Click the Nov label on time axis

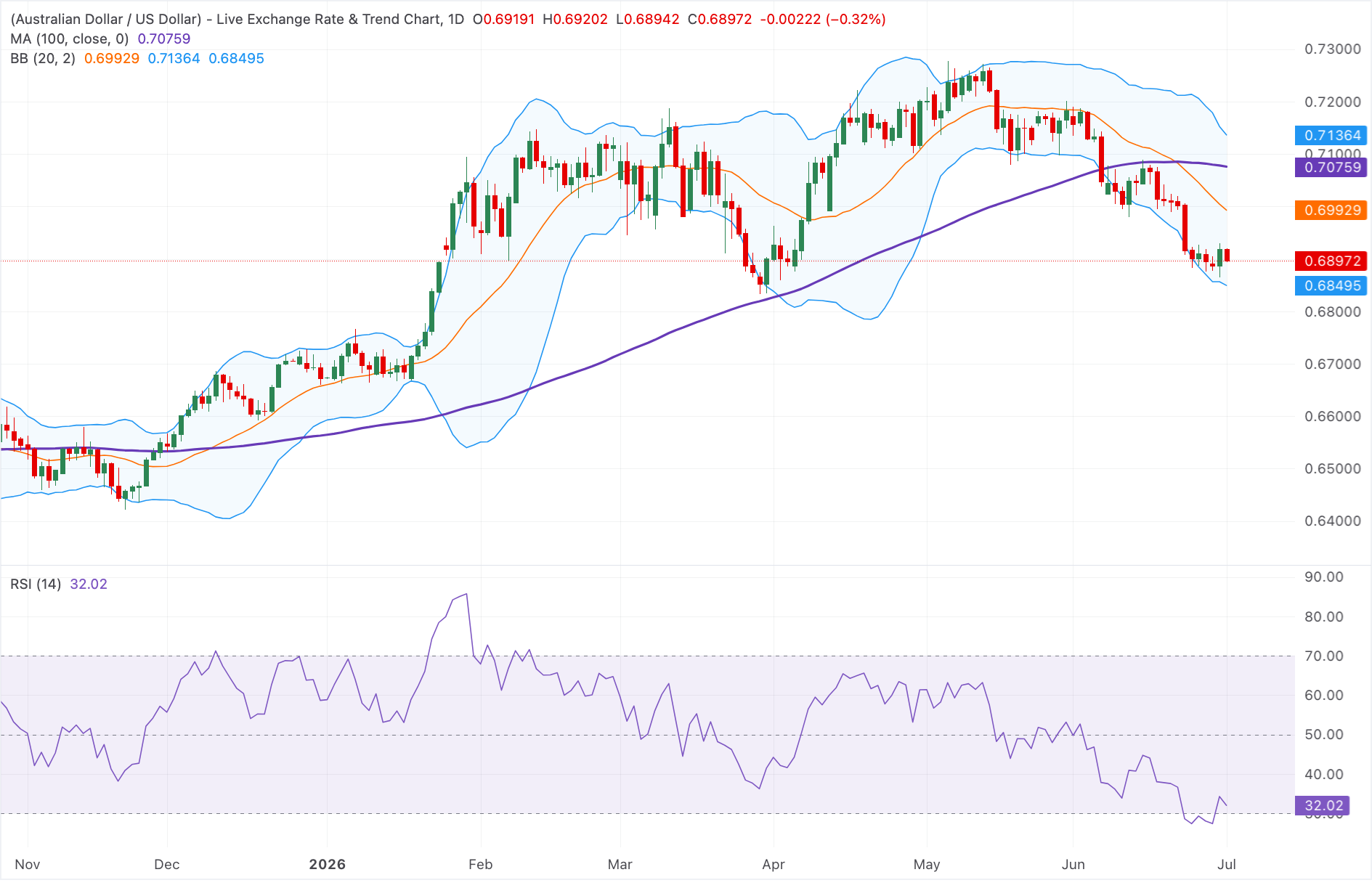pos(28,865)
